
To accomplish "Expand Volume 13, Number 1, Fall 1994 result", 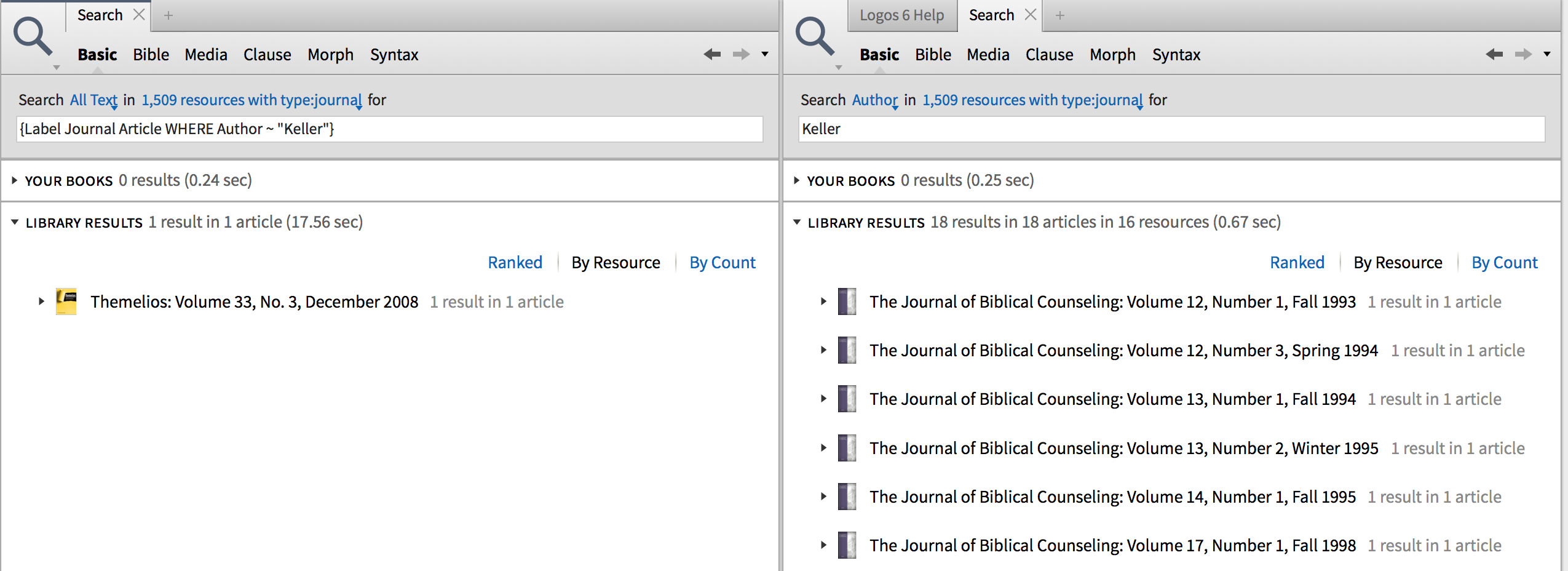I will pos(823,399).
